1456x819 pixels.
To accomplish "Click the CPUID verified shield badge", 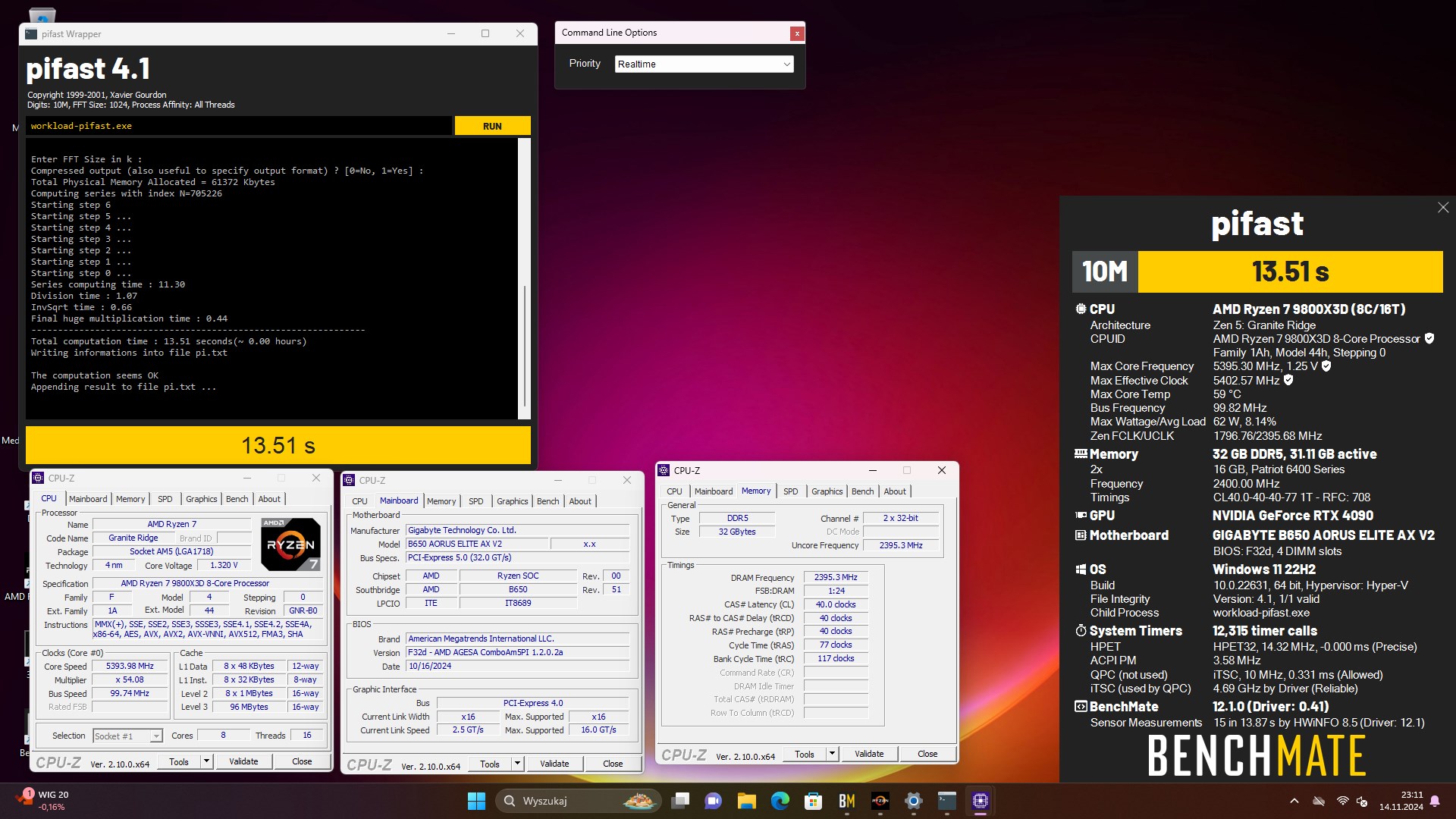I will tap(1429, 339).
